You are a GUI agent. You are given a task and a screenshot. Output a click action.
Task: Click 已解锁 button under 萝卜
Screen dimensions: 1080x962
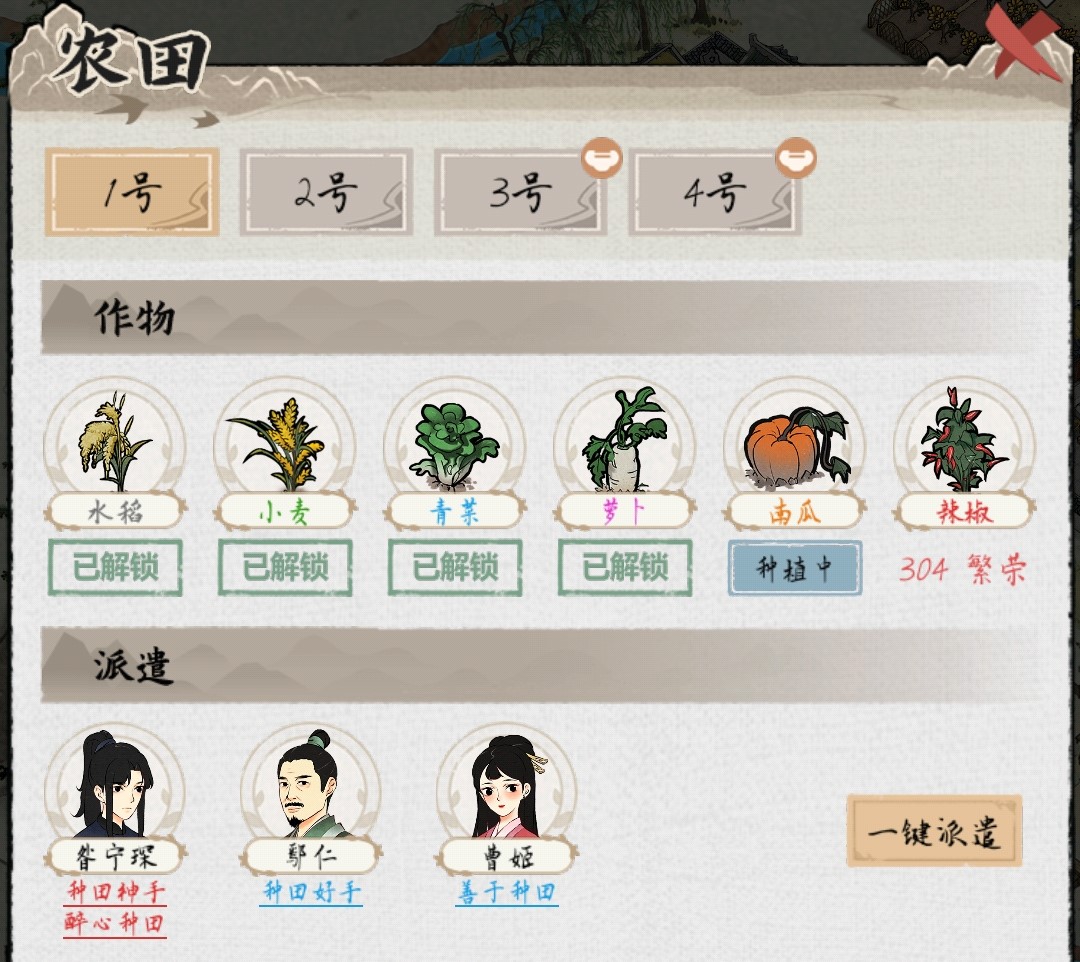pyautogui.click(x=625, y=568)
